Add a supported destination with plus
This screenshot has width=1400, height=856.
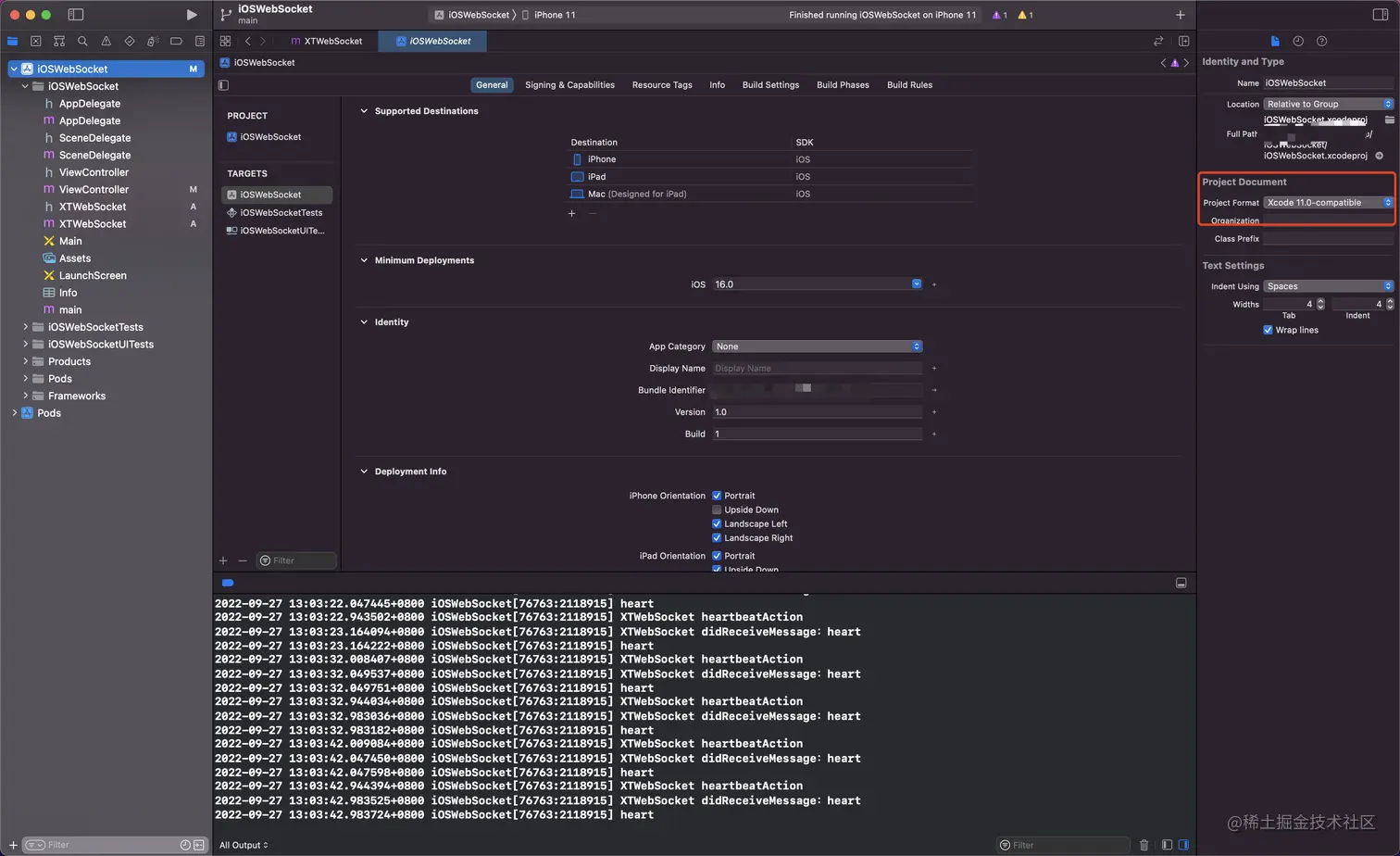pos(571,213)
